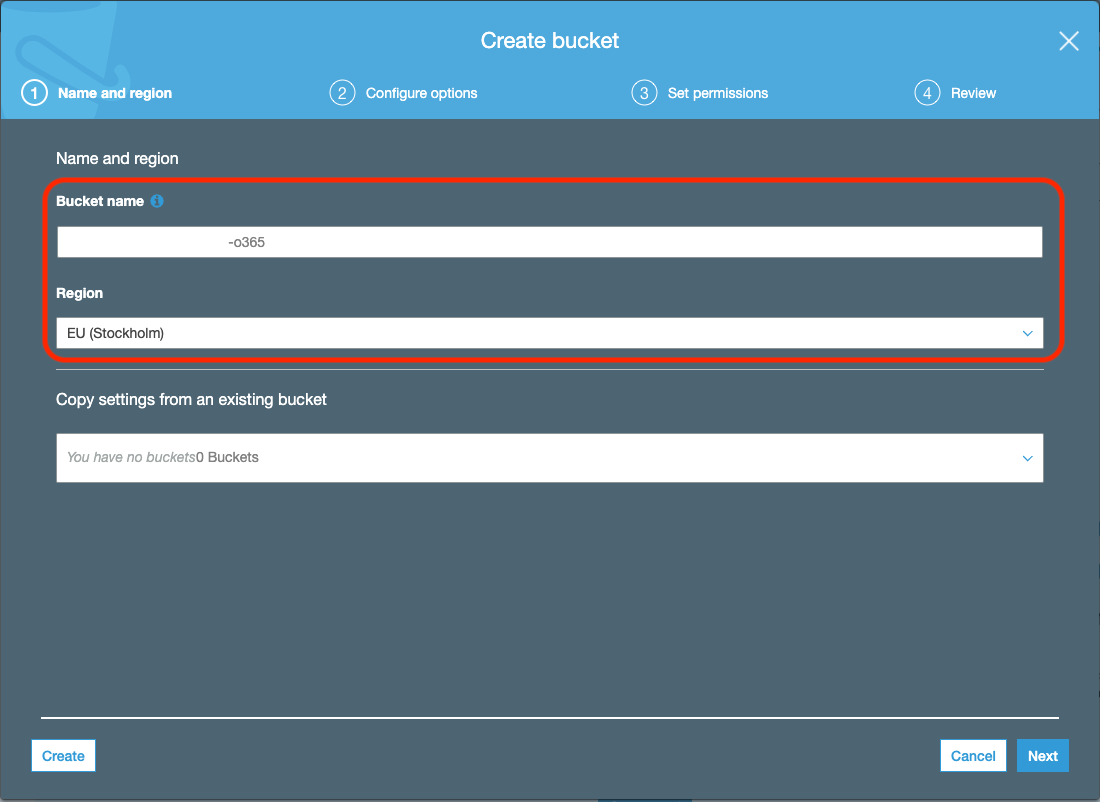Expand the Copy settings from existing bucket dropdown
The image size is (1100, 802).
pyautogui.click(x=549, y=457)
